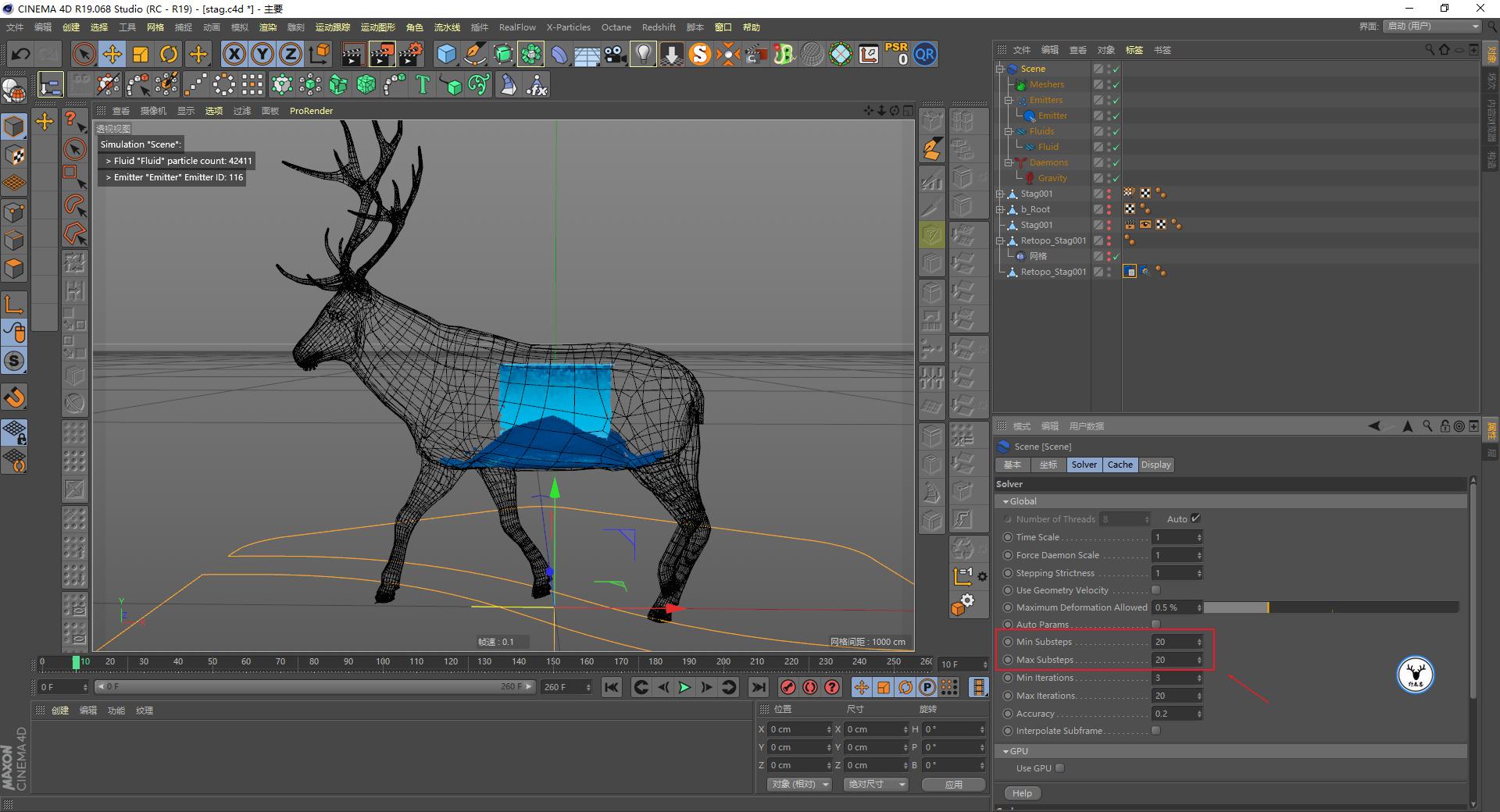1500x812 pixels.
Task: Enable the Use GPU checkbox
Action: pos(1059,768)
